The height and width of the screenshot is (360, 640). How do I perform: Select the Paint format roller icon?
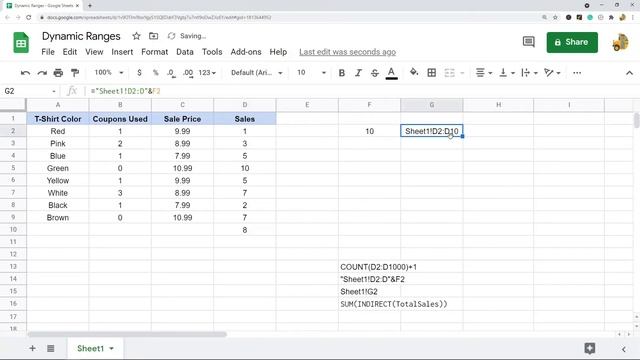click(x=75, y=73)
